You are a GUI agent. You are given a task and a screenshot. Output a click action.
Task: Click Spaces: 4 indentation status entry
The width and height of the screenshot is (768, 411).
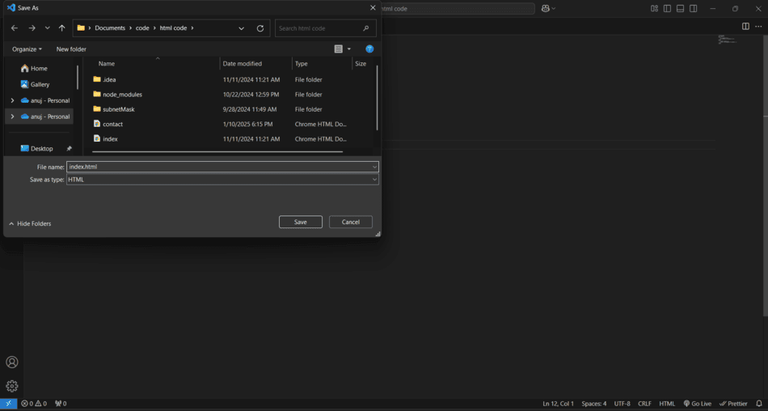click(x=594, y=404)
